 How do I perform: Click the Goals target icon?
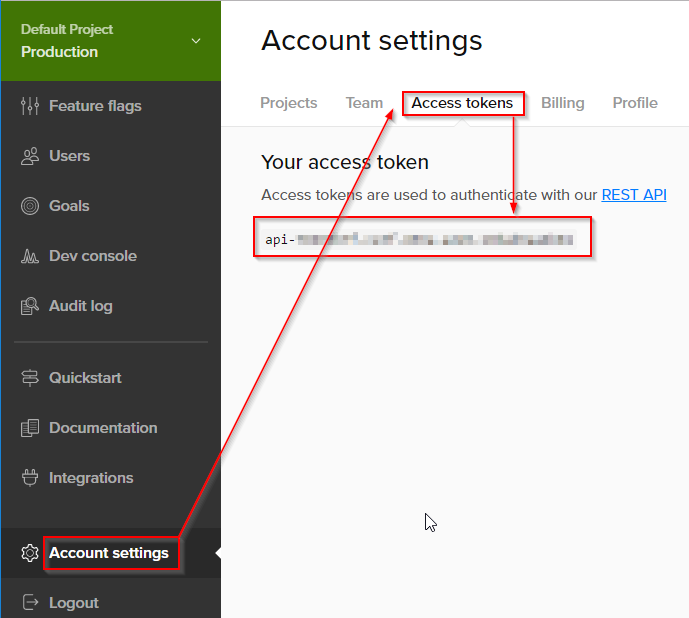30,206
